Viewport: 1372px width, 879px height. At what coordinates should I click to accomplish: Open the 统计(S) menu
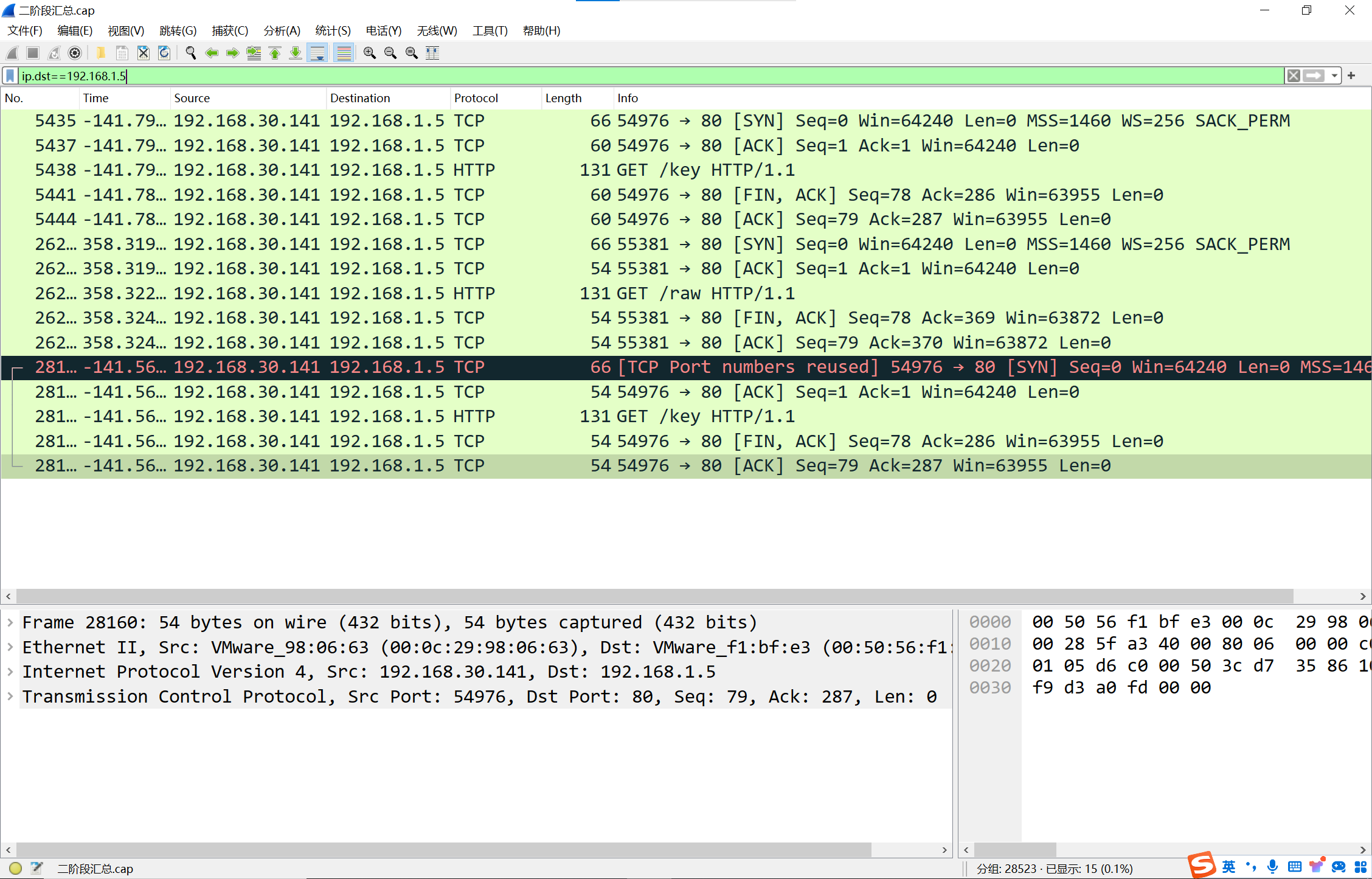point(333,31)
